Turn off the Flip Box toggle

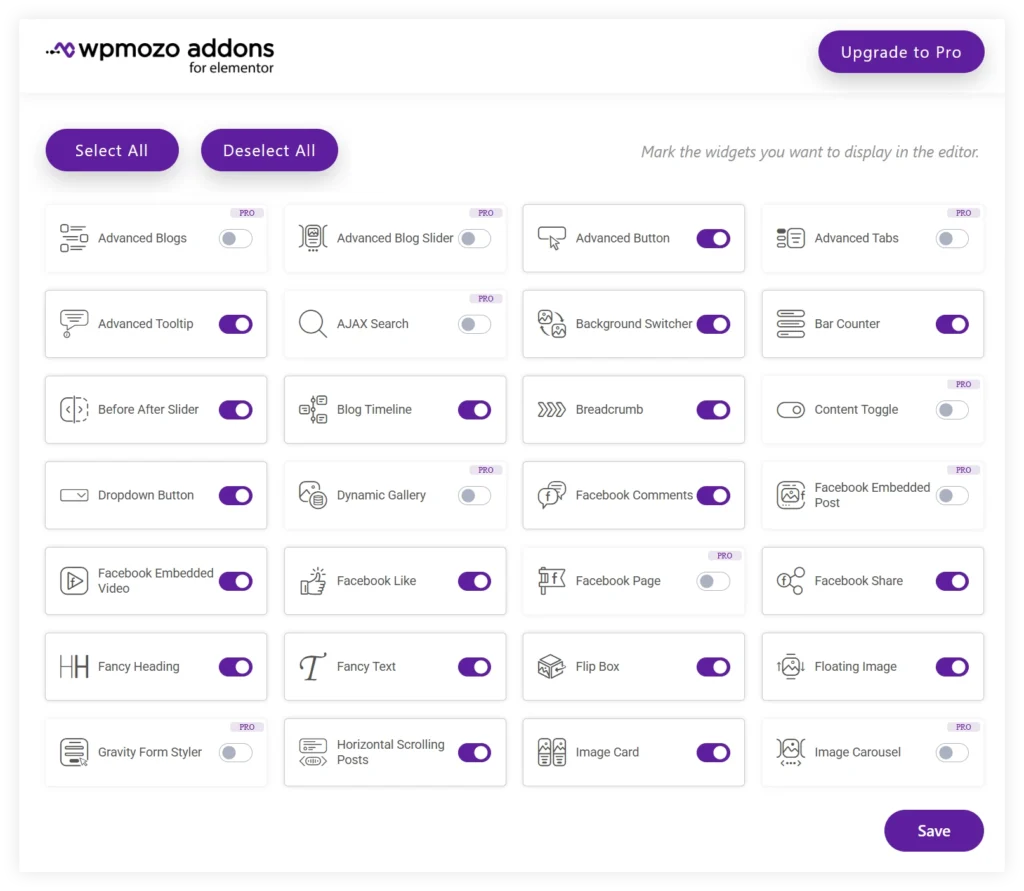point(713,667)
